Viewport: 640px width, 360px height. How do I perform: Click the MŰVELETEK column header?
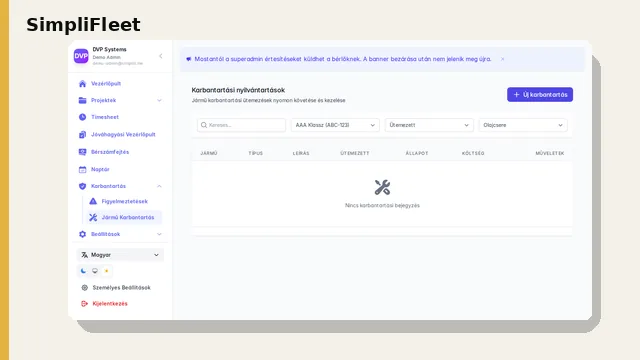[x=550, y=153]
